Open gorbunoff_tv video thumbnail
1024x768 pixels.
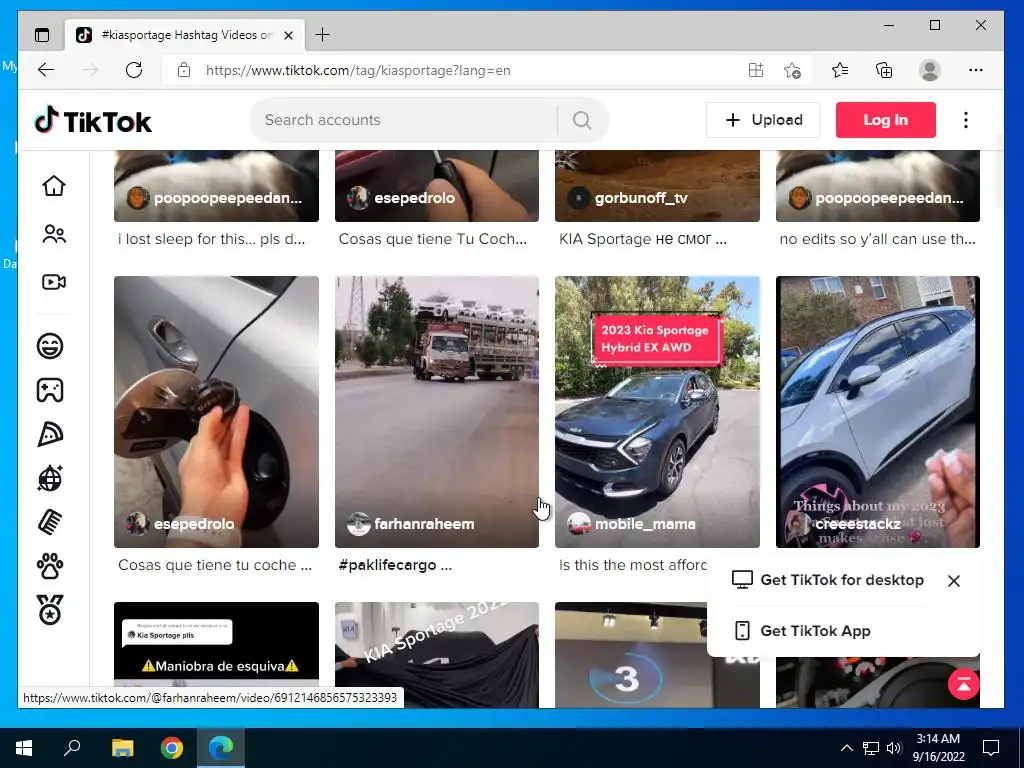click(657, 185)
